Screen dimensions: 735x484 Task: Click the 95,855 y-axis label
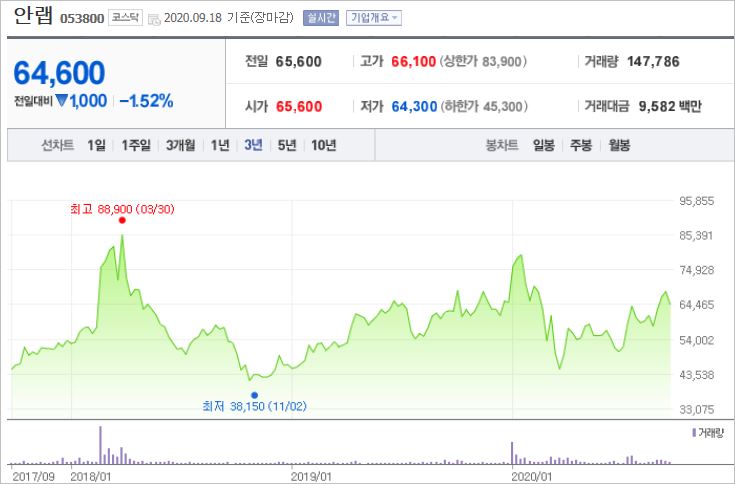click(697, 201)
